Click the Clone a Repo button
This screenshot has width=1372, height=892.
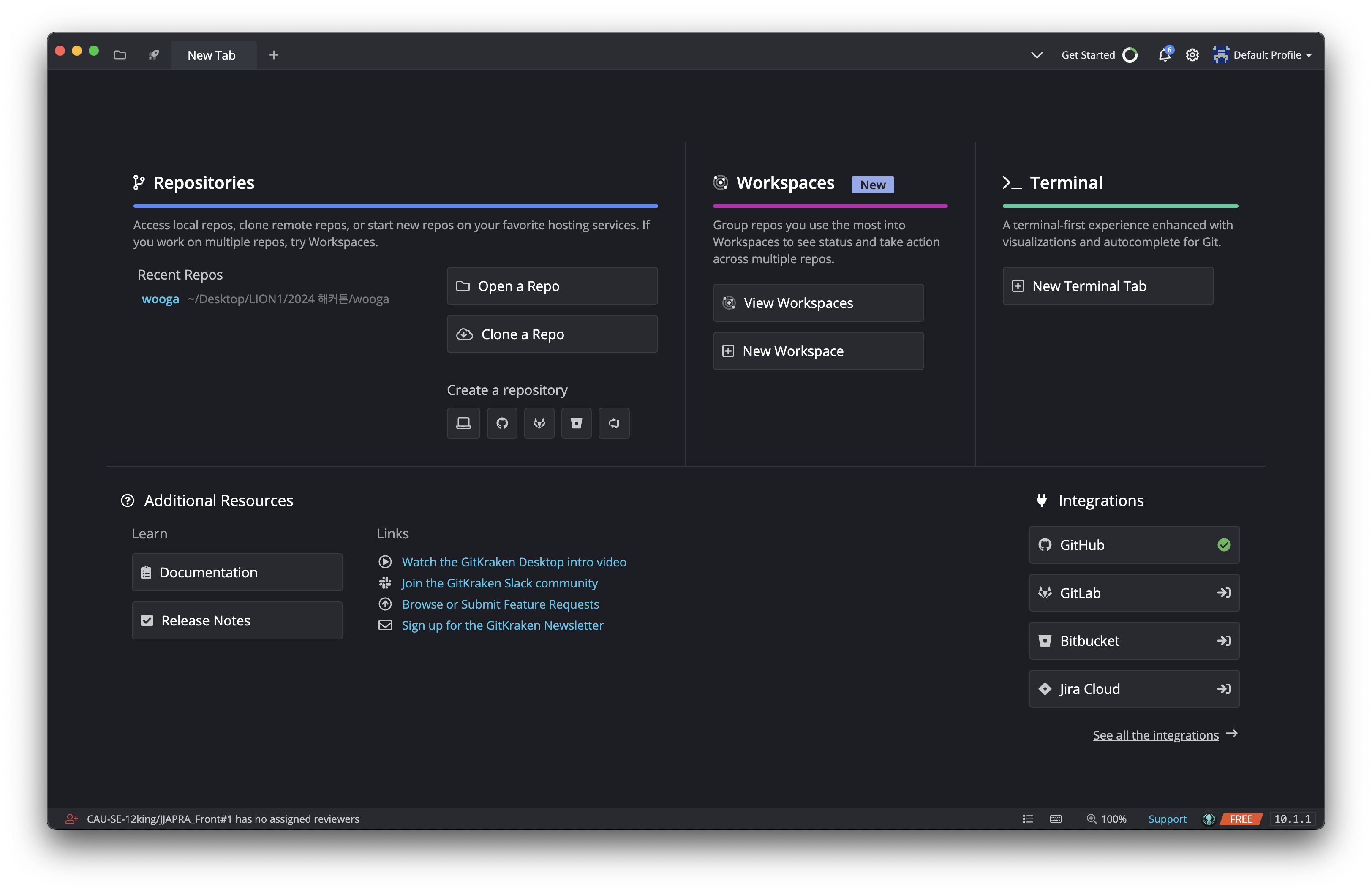point(552,334)
